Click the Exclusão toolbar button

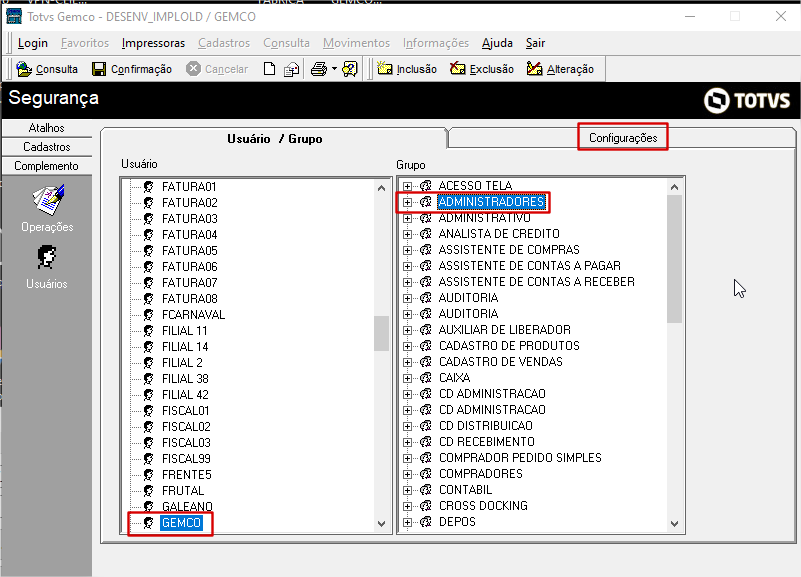click(x=482, y=69)
